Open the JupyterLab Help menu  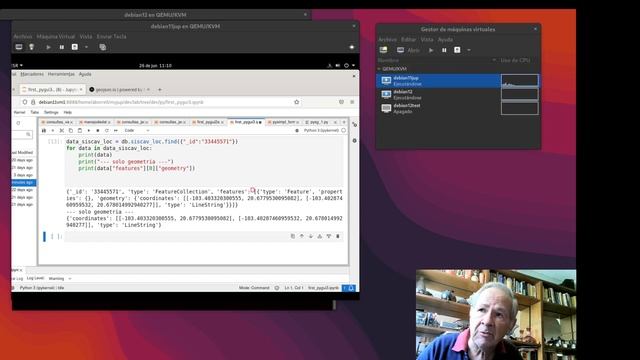coord(68,112)
